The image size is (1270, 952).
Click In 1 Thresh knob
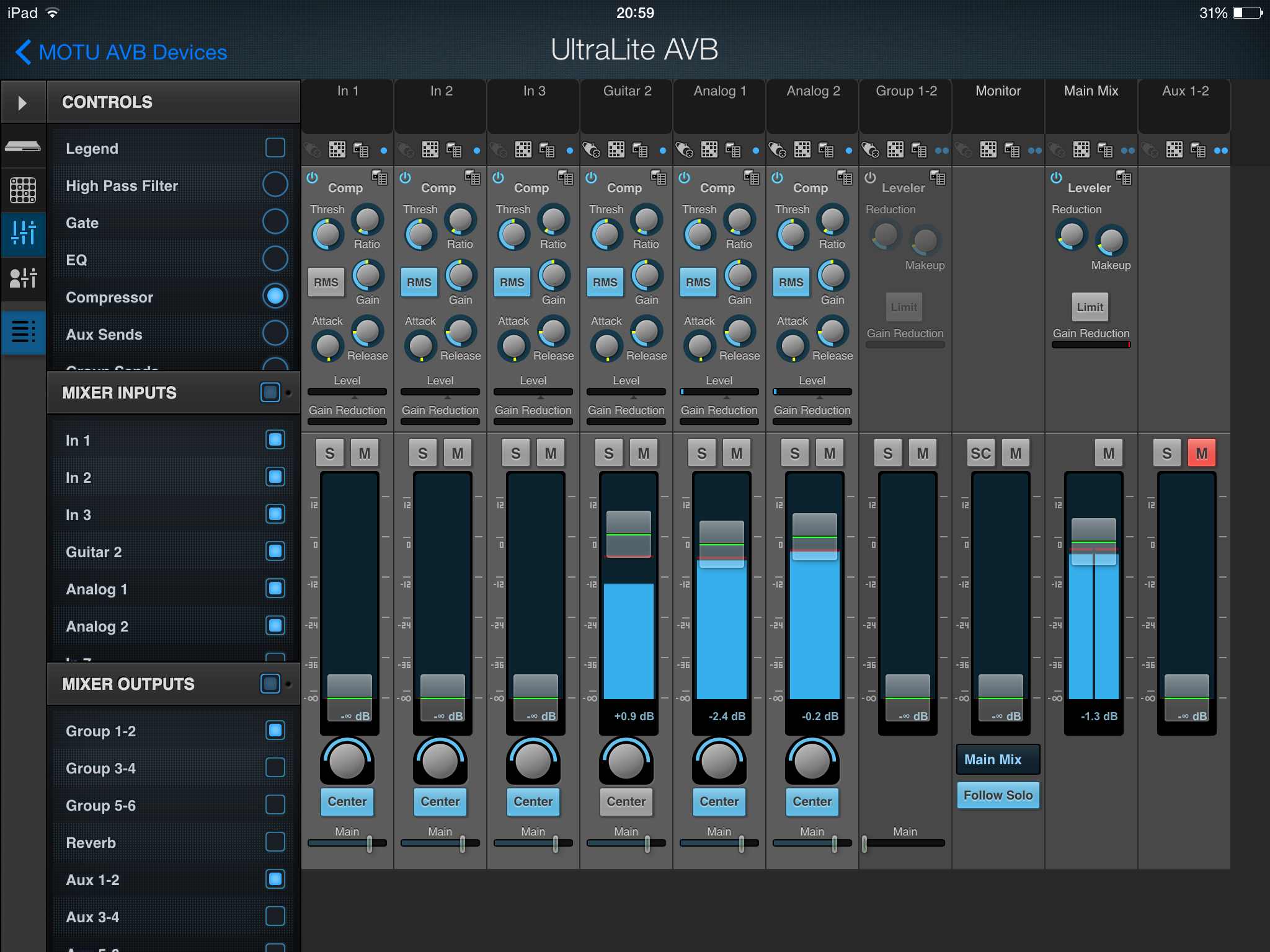point(327,234)
